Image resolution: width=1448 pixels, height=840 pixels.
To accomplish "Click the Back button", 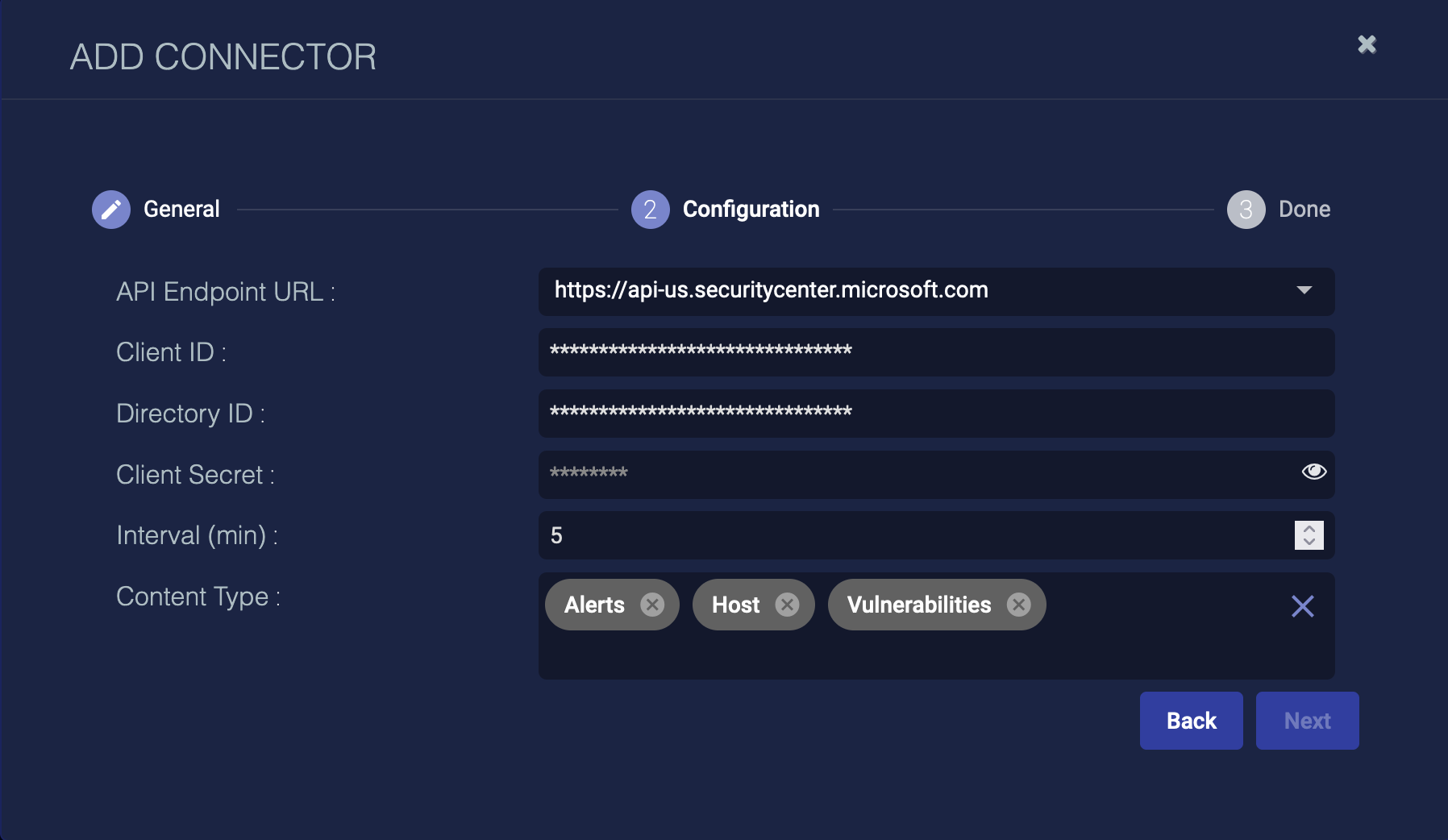I will 1191,721.
